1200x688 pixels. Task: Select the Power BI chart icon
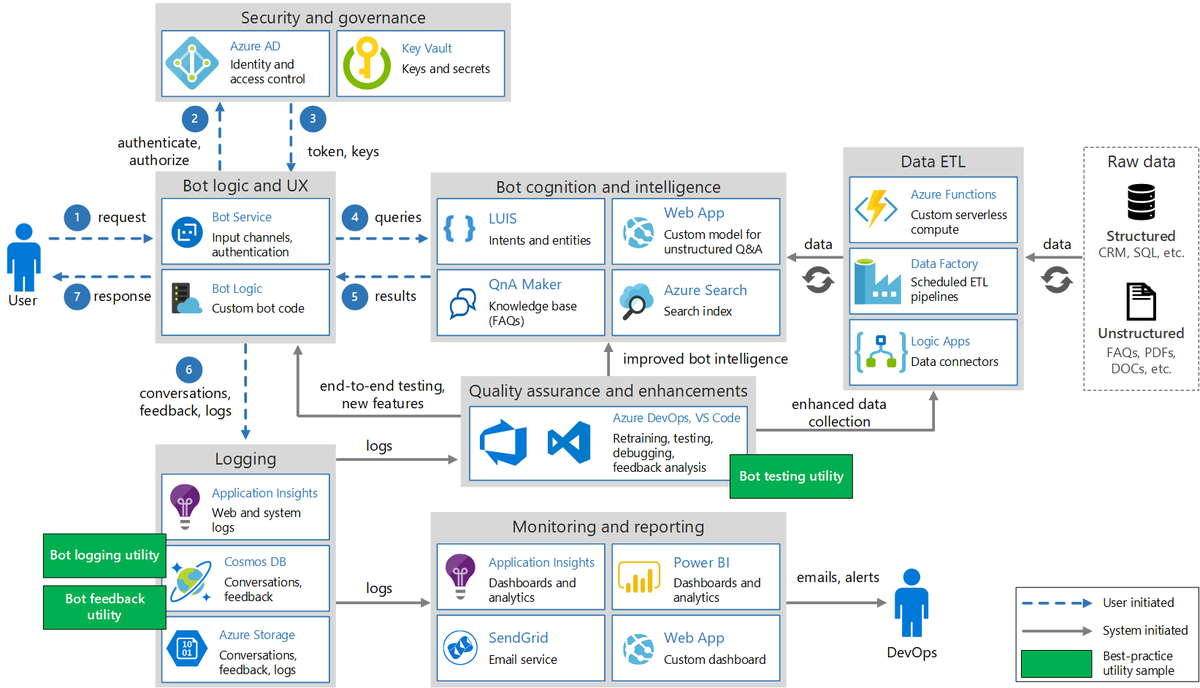pyautogui.click(x=637, y=577)
